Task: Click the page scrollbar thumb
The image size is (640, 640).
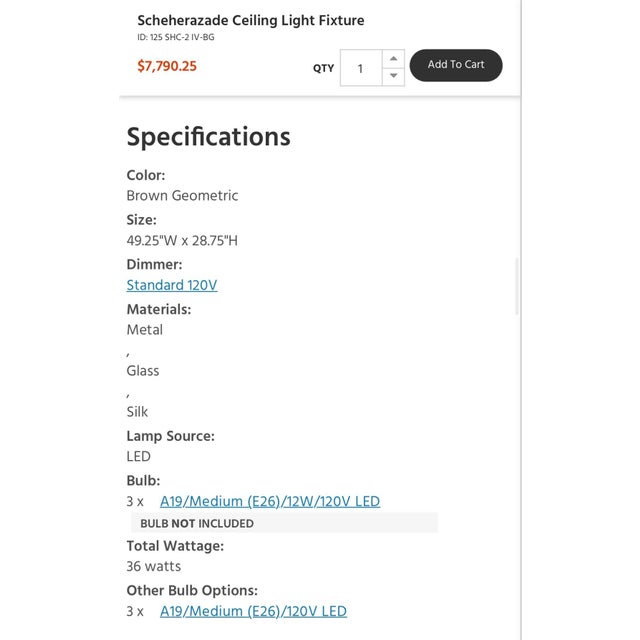Action: pyautogui.click(x=517, y=286)
